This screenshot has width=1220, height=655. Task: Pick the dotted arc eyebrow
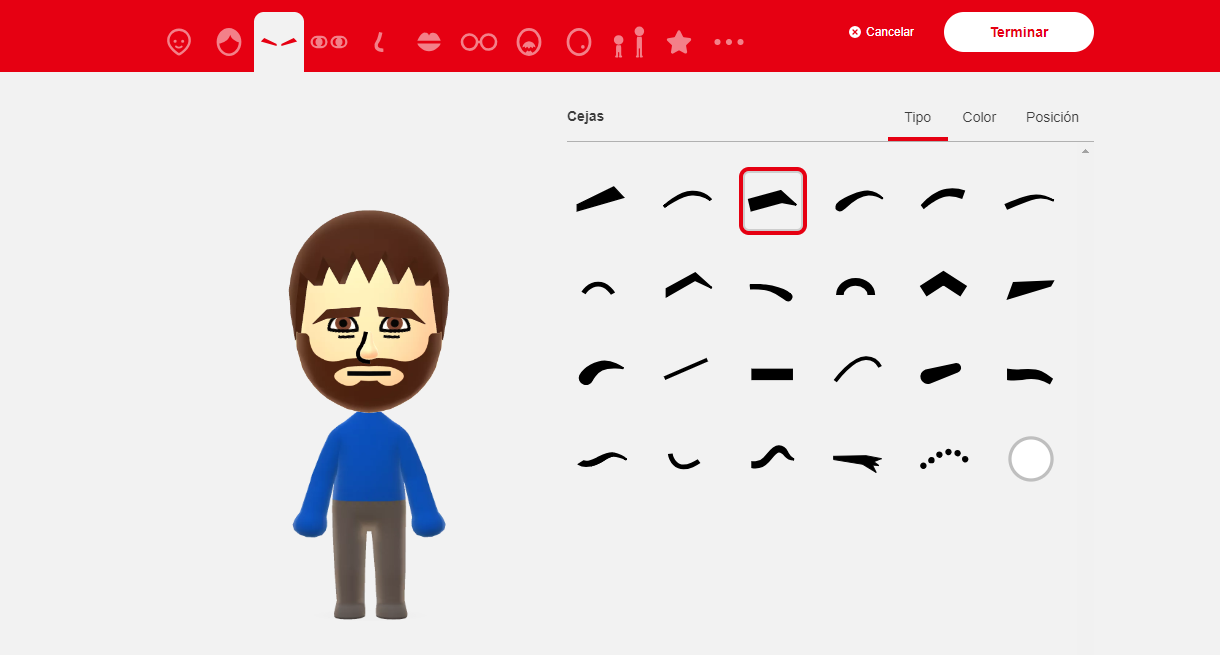tap(945, 460)
